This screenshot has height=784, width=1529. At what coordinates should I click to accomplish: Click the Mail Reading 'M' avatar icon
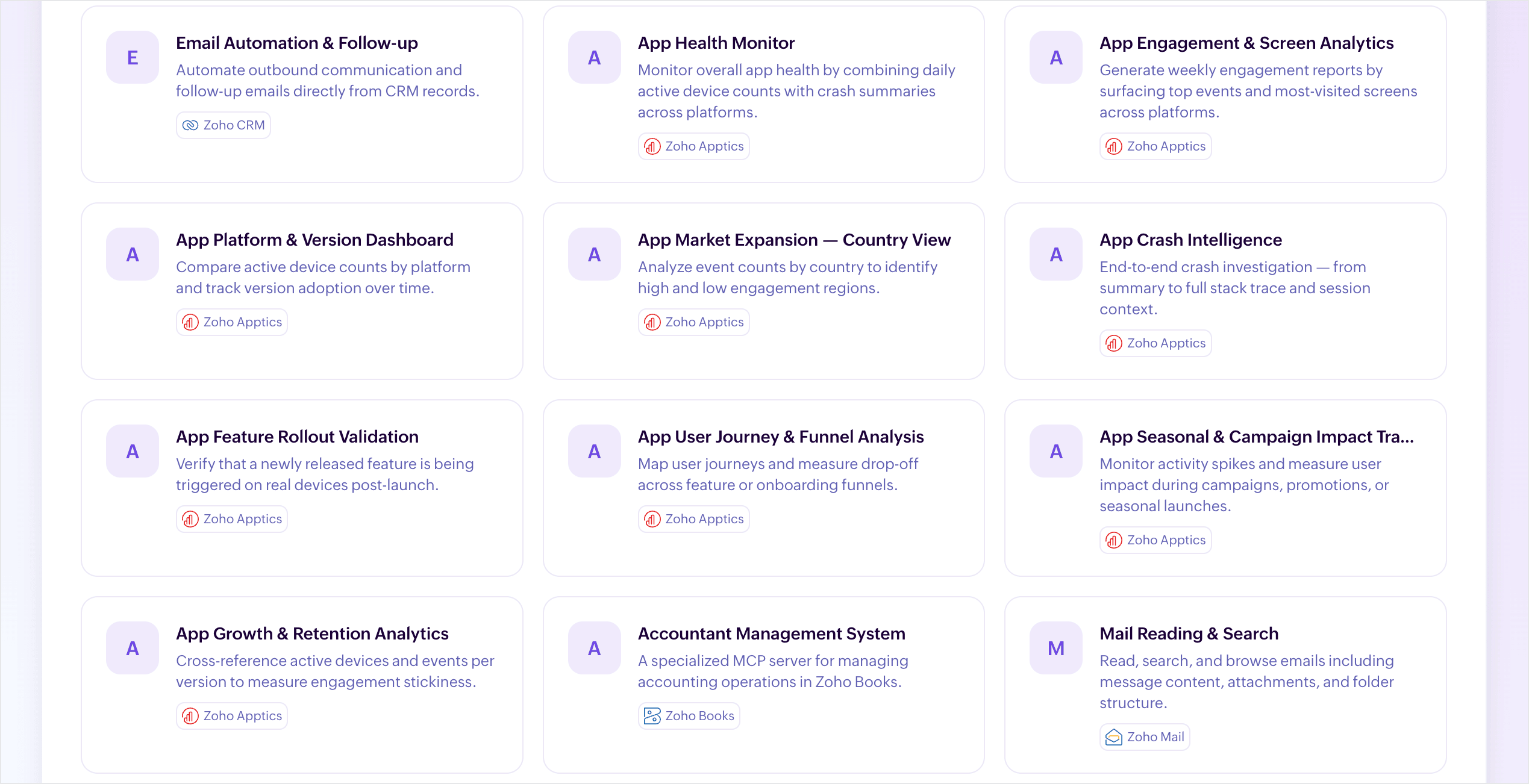click(1055, 648)
